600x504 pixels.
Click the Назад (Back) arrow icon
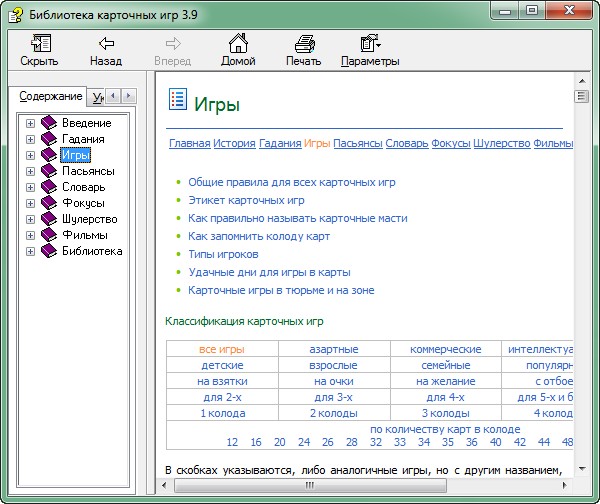105,44
